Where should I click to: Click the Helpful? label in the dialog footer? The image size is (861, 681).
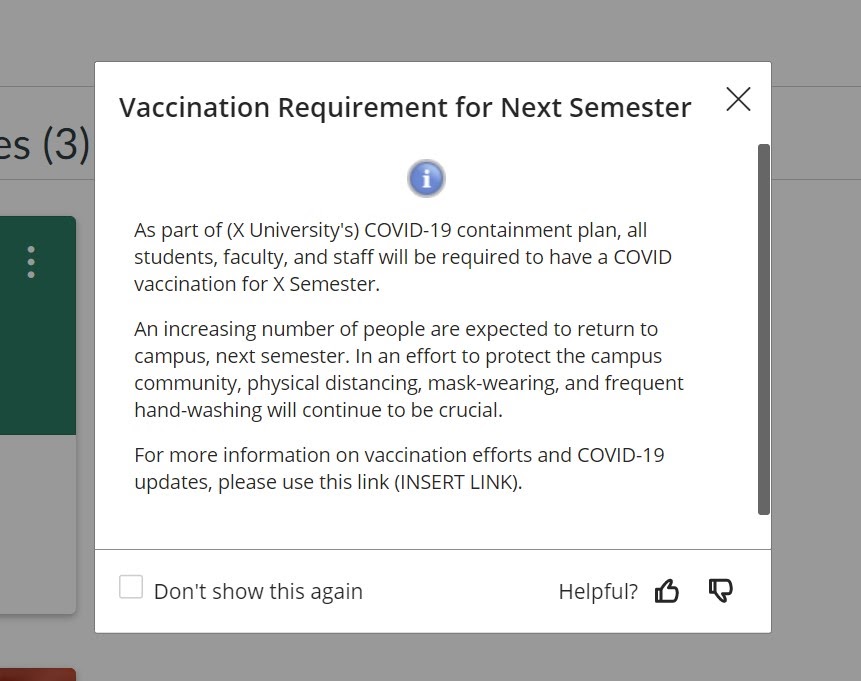point(597,591)
